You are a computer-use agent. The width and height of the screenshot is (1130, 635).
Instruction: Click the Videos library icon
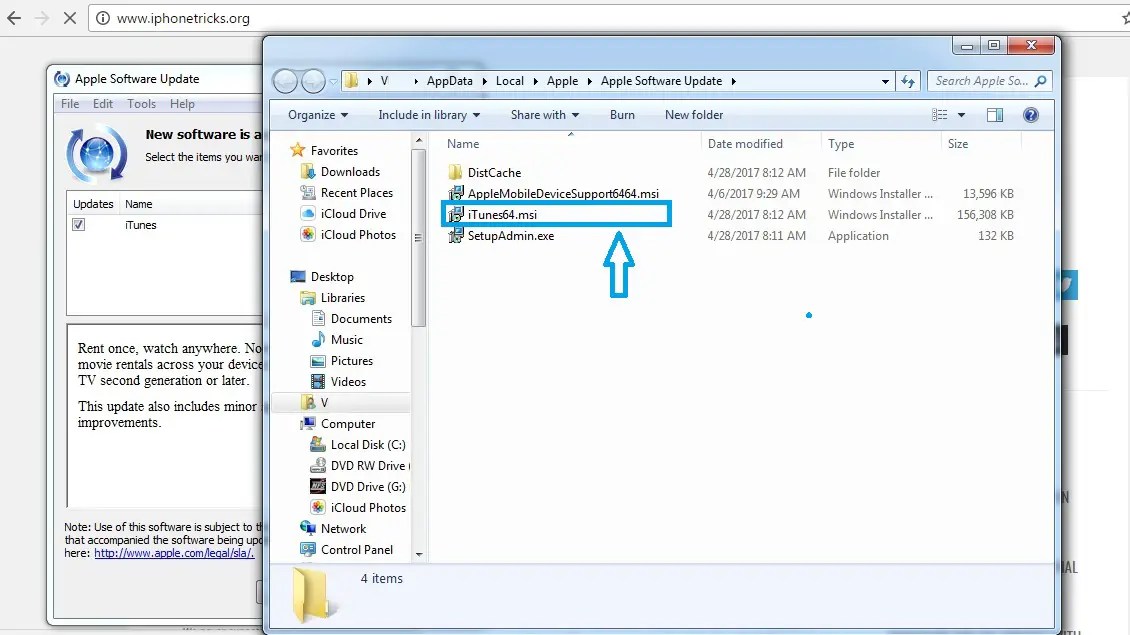(x=318, y=381)
